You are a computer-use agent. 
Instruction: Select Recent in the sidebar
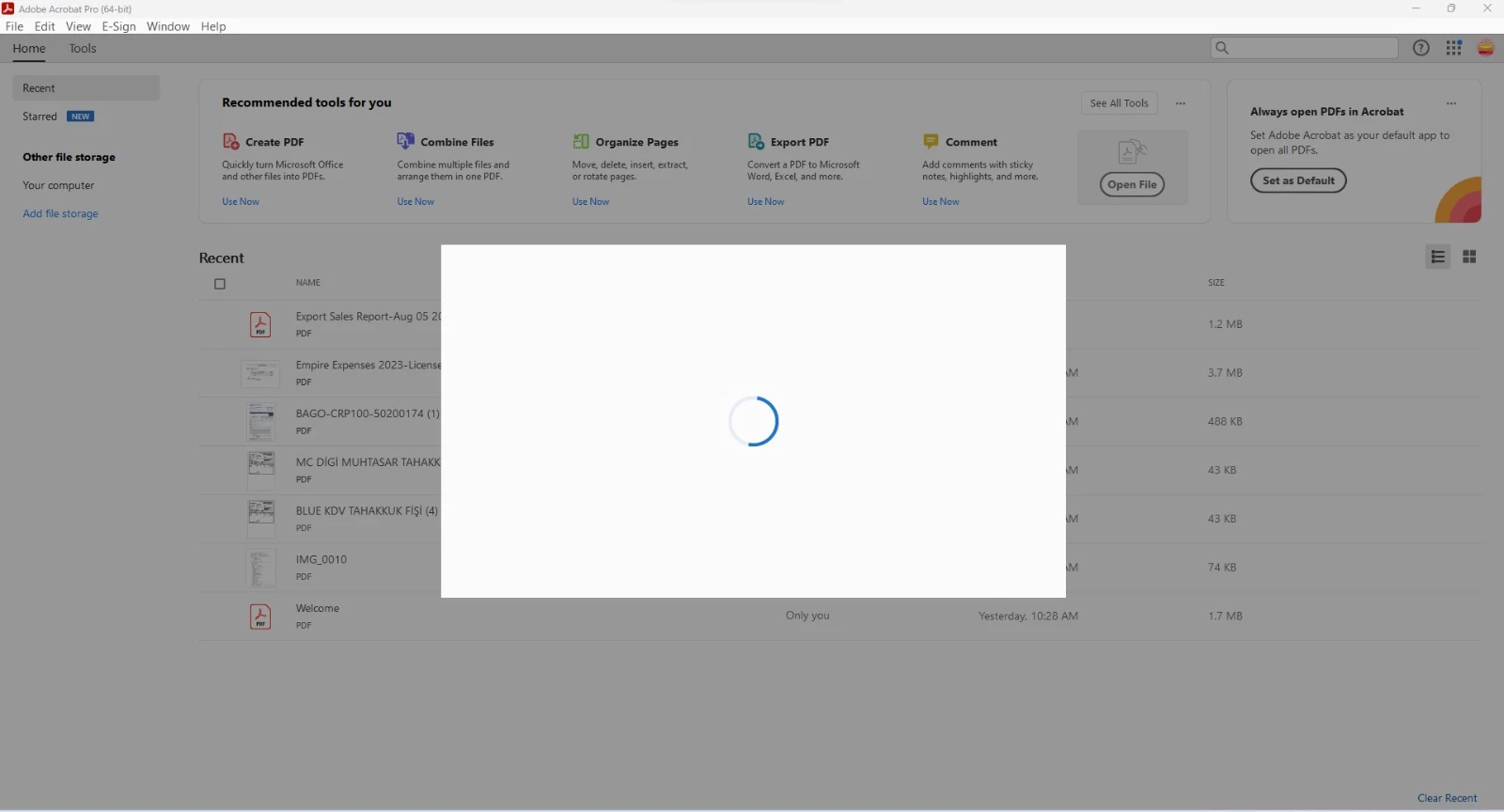pyautogui.click(x=86, y=88)
